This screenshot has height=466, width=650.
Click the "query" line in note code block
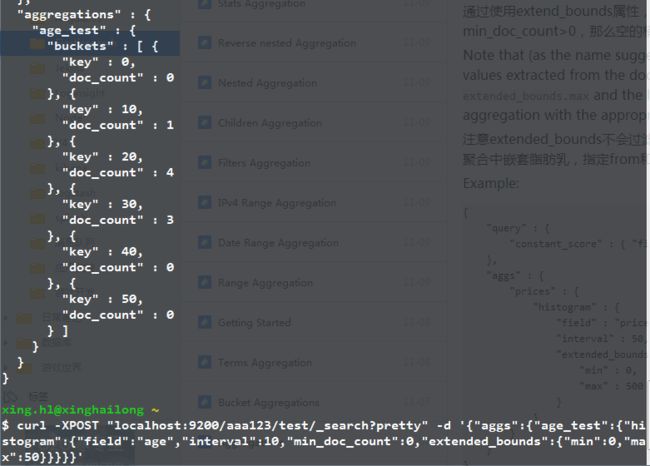pos(518,228)
